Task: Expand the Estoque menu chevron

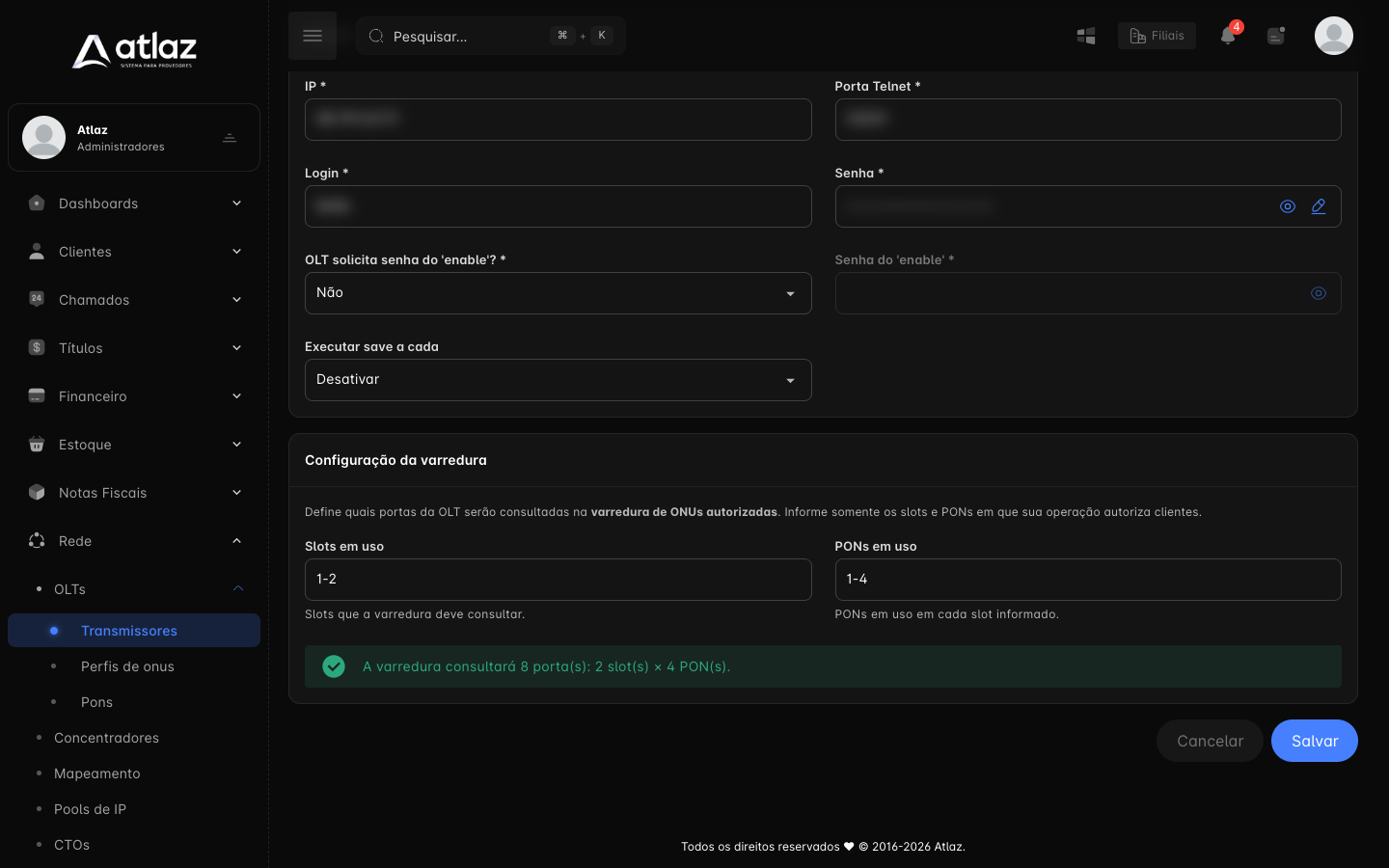Action: [x=236, y=445]
